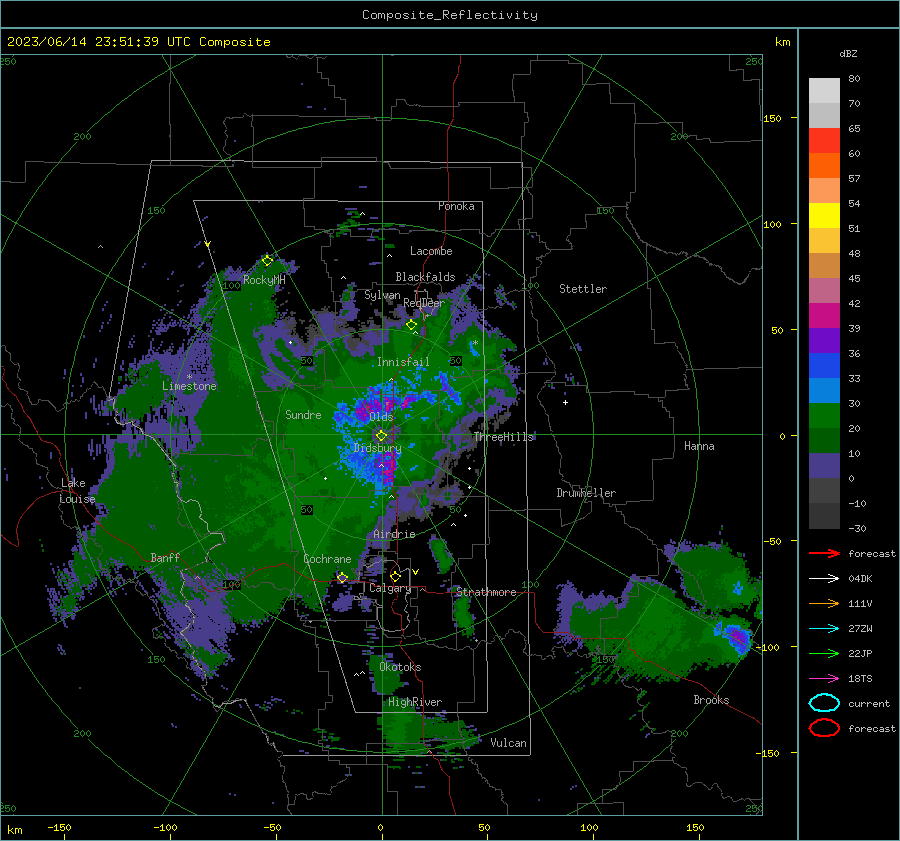Click the Sylvan label

[382, 295]
